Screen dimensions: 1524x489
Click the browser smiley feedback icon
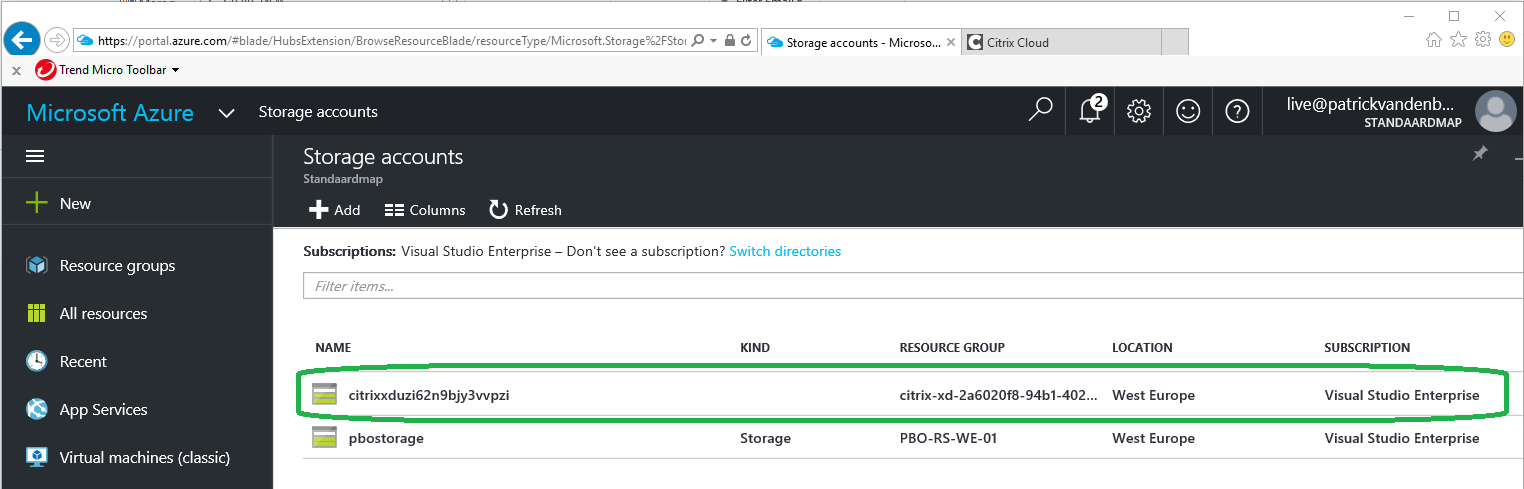point(1507,40)
